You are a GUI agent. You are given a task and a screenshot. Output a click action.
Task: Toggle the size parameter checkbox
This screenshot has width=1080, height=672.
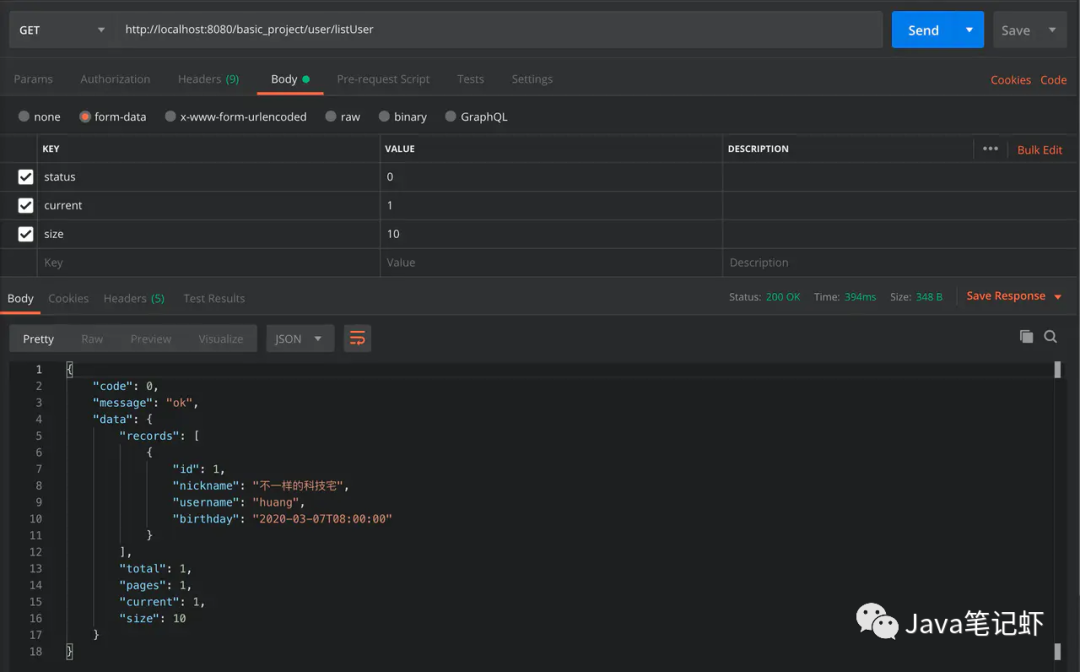click(26, 234)
